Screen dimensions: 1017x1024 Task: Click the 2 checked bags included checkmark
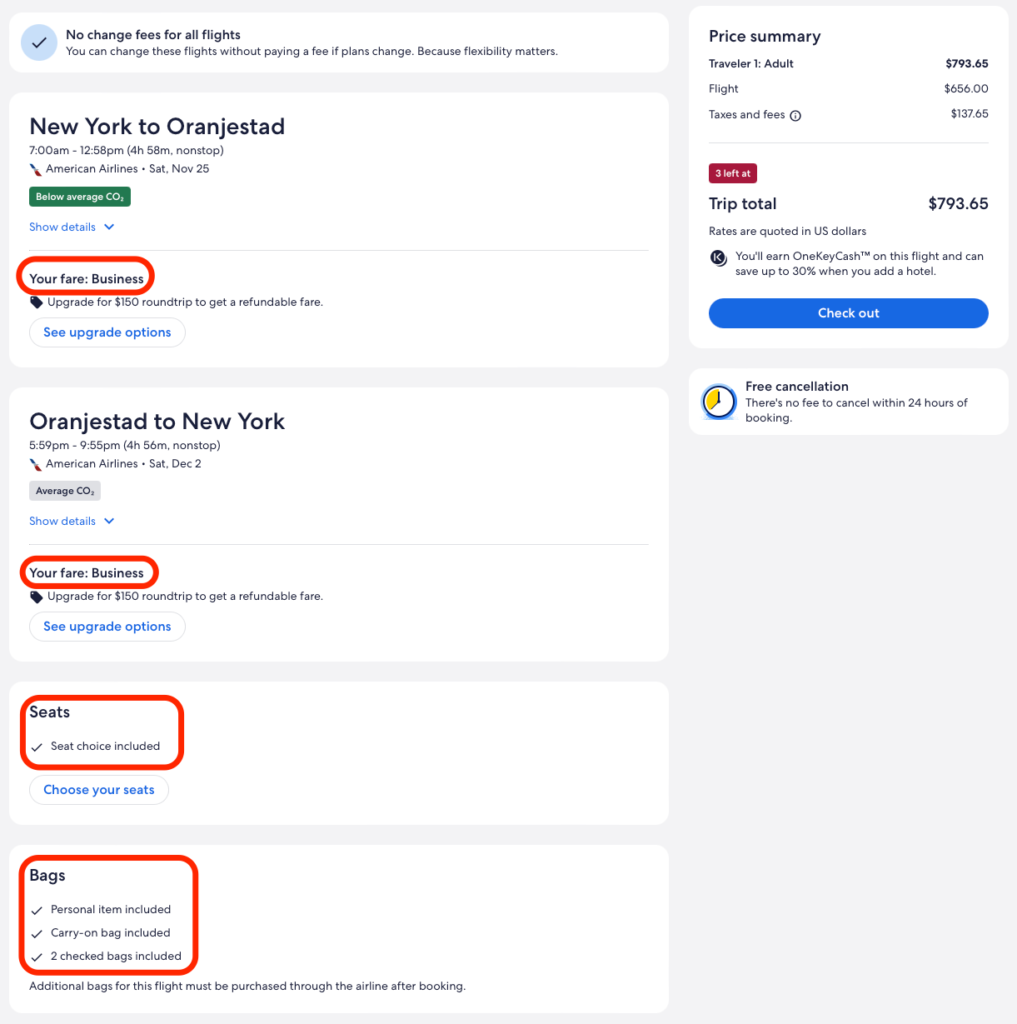(37, 957)
